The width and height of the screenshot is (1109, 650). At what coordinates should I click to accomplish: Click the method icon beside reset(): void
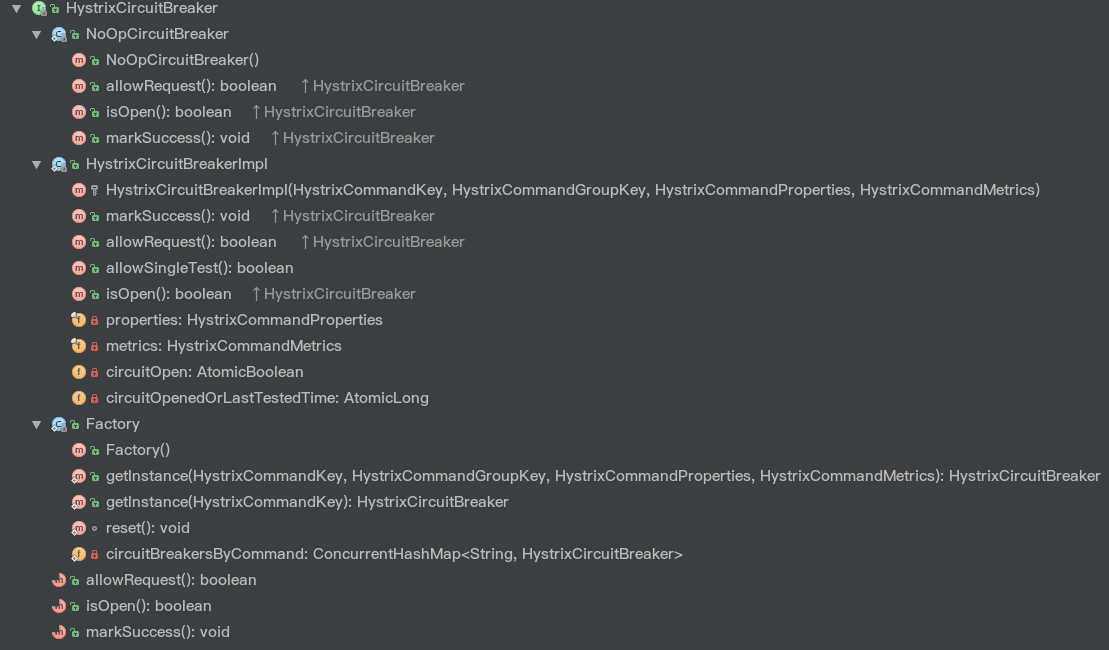[x=79, y=528]
